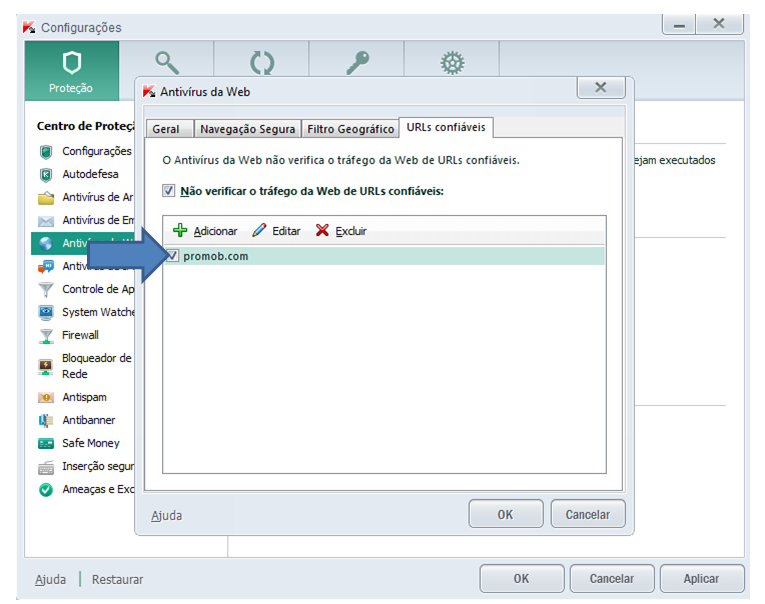Select the promob.com list row
The height and width of the screenshot is (604, 765).
pyautogui.click(x=384, y=256)
